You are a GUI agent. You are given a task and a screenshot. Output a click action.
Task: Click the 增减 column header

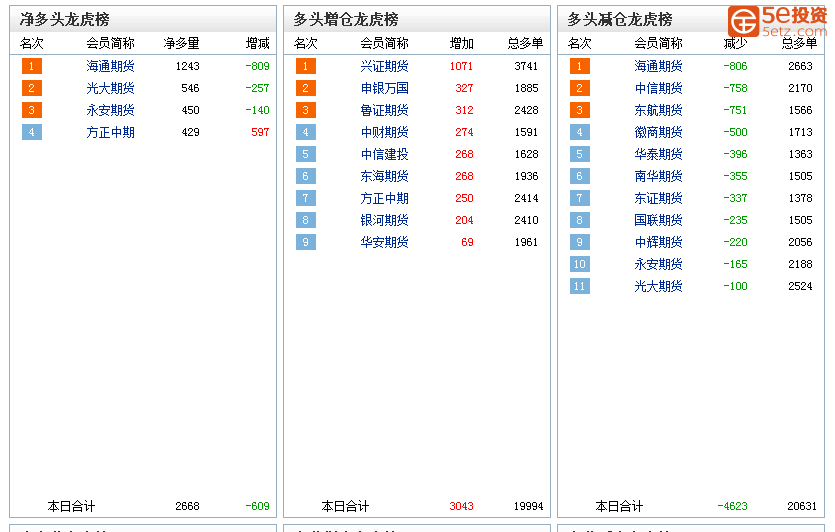(x=258, y=43)
